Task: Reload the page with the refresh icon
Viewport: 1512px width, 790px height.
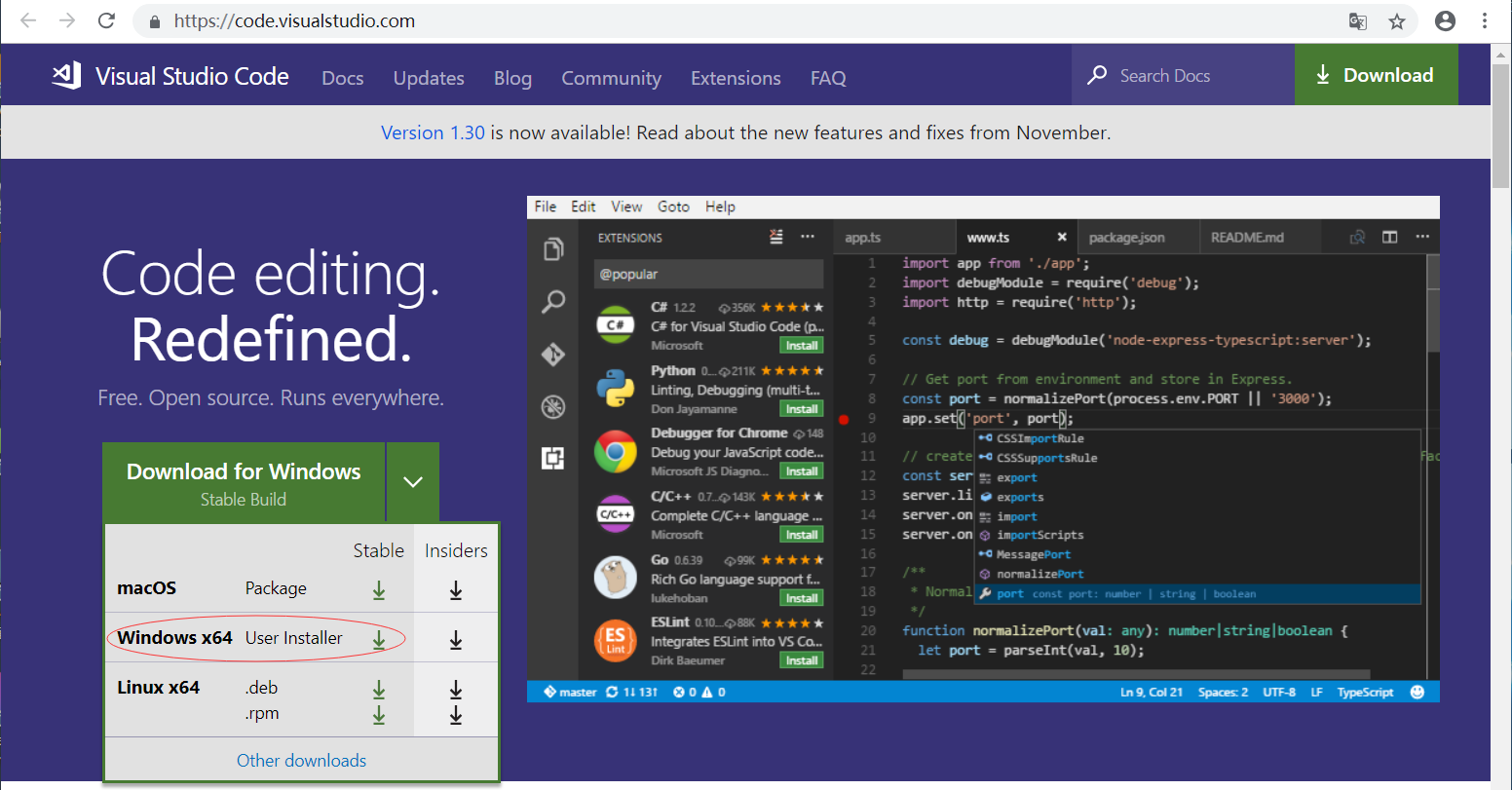Action: point(107,20)
